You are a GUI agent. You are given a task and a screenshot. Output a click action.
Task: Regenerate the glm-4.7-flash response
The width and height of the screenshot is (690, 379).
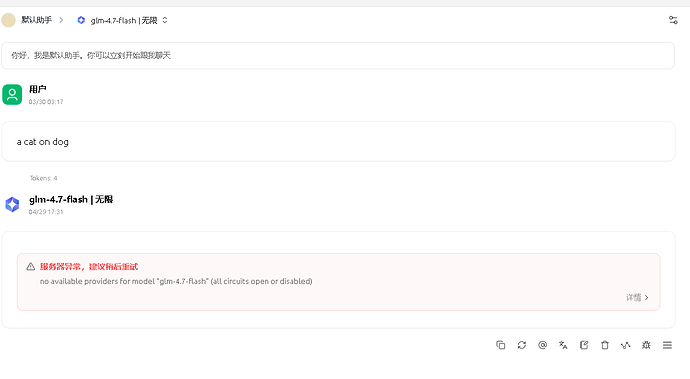[521, 345]
